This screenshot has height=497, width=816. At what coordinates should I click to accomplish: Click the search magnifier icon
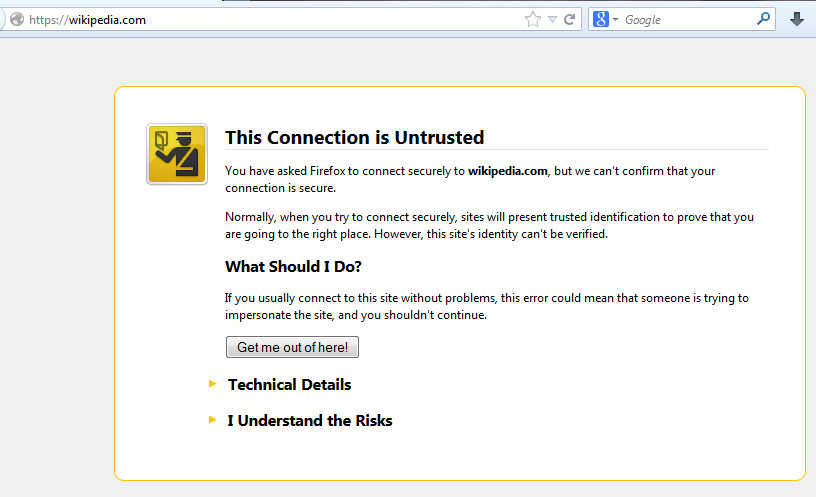(763, 19)
